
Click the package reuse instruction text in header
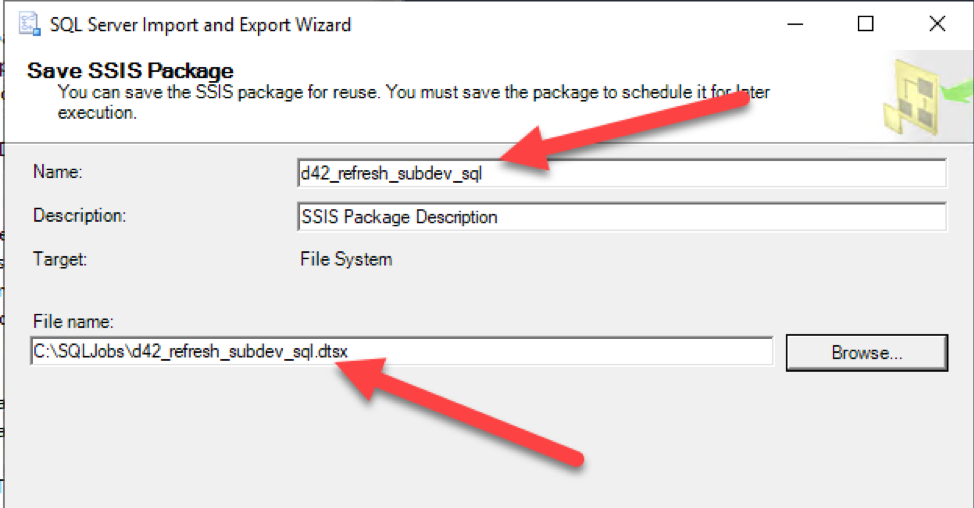point(400,93)
